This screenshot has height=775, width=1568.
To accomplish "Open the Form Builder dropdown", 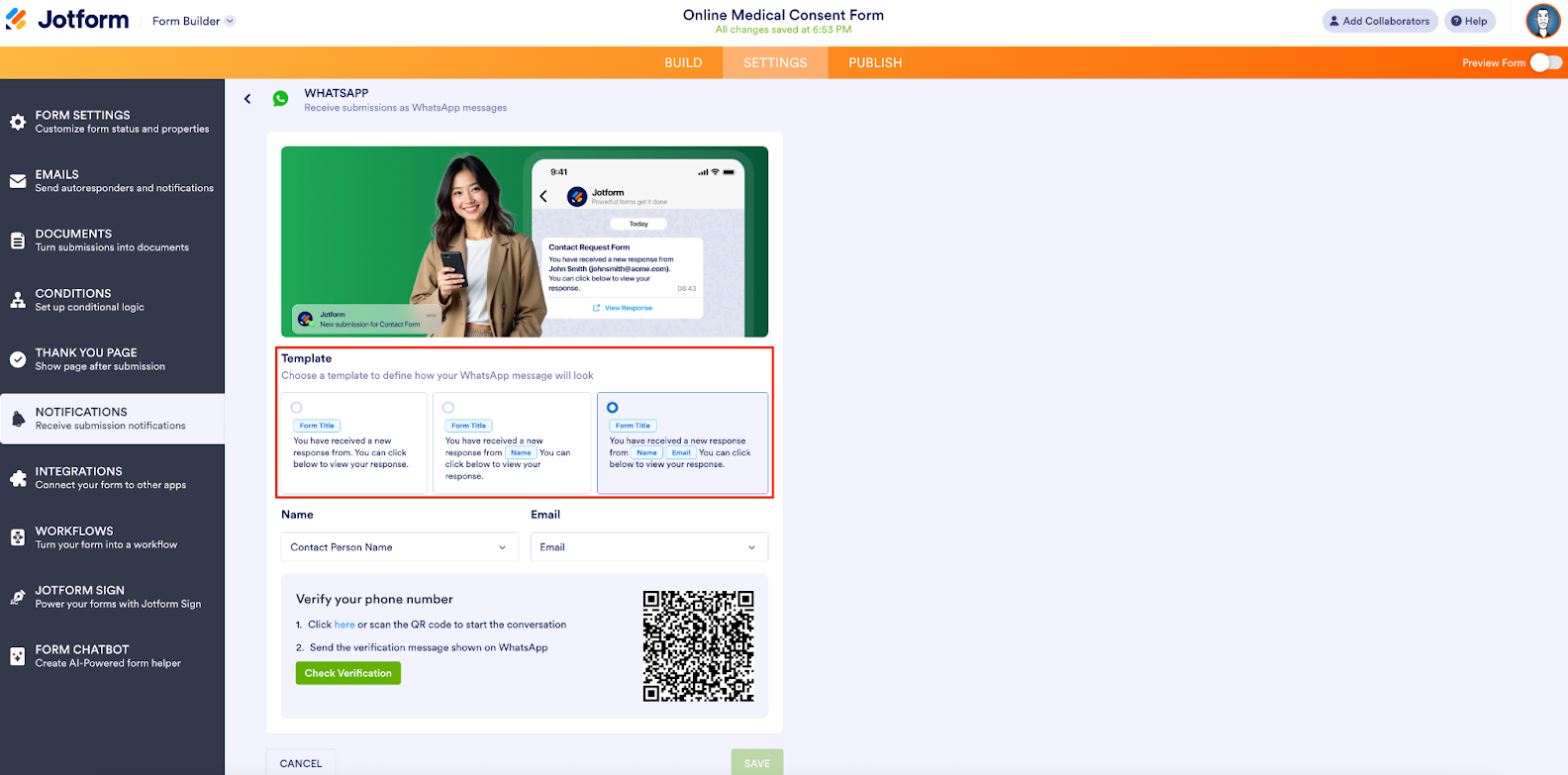I will click(x=193, y=21).
